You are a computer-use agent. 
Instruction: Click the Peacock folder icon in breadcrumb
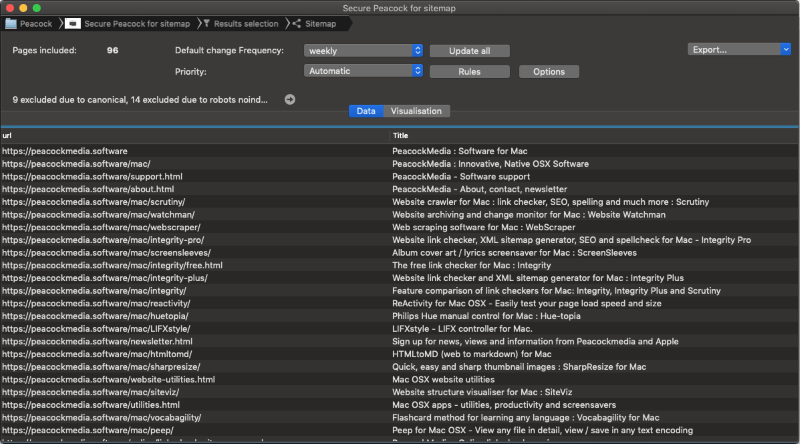coord(11,22)
